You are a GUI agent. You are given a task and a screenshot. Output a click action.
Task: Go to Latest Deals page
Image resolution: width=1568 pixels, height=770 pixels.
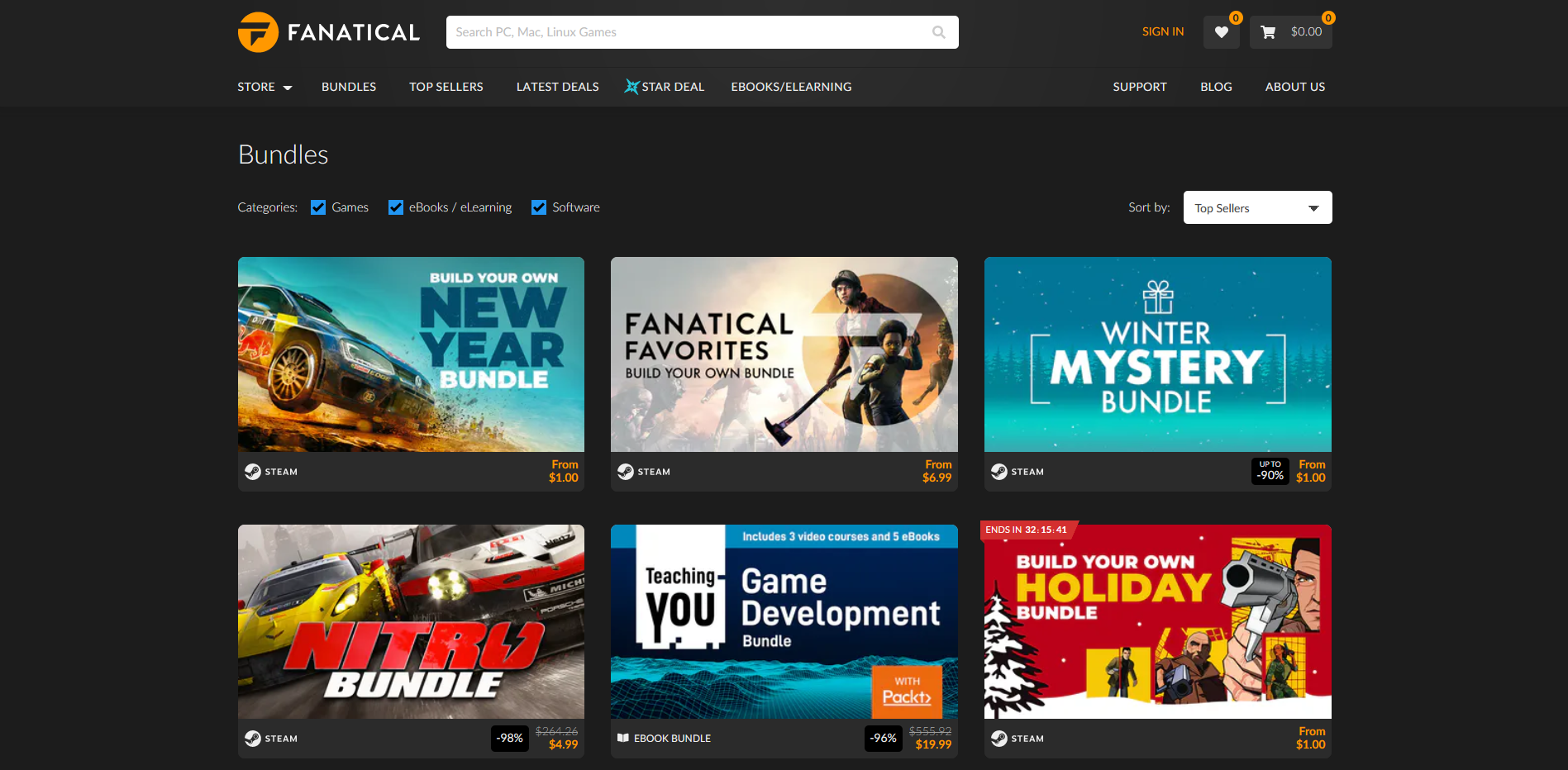(x=557, y=87)
